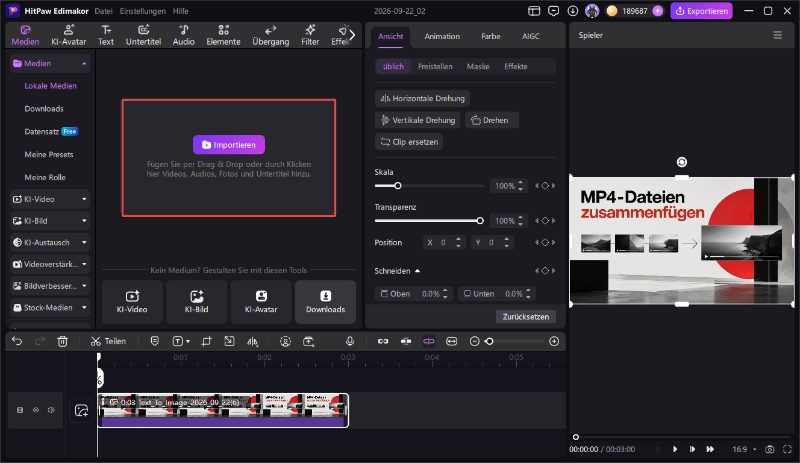Open the Übergang transitions tab
The width and height of the screenshot is (800, 463).
[x=270, y=35]
